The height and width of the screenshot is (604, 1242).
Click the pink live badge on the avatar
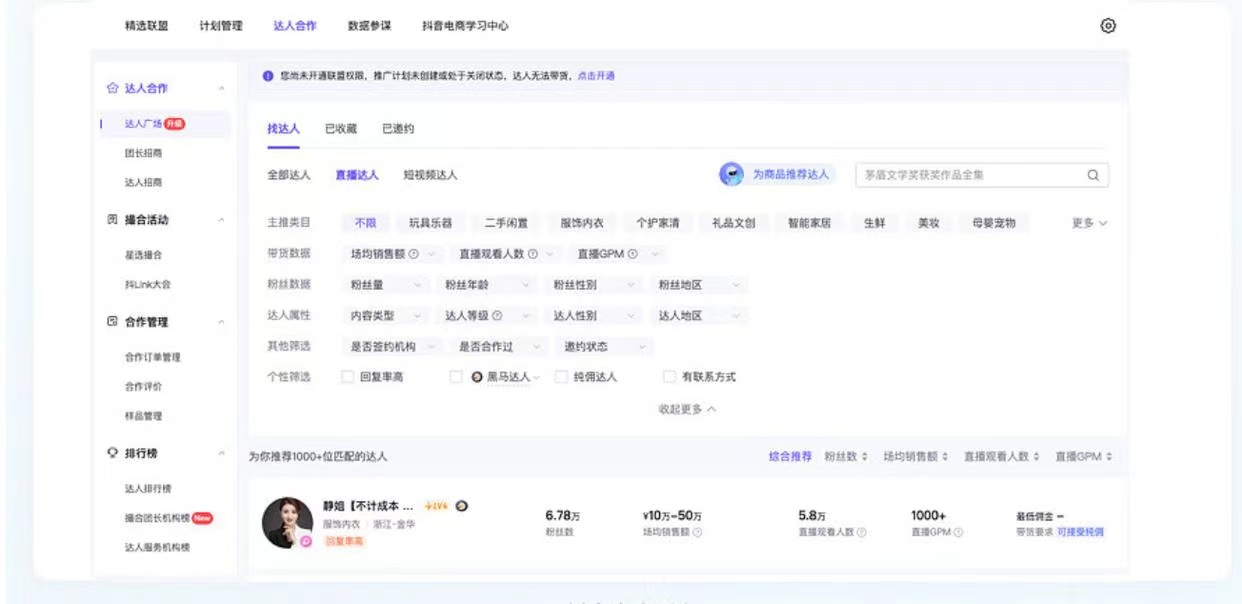tap(306, 541)
